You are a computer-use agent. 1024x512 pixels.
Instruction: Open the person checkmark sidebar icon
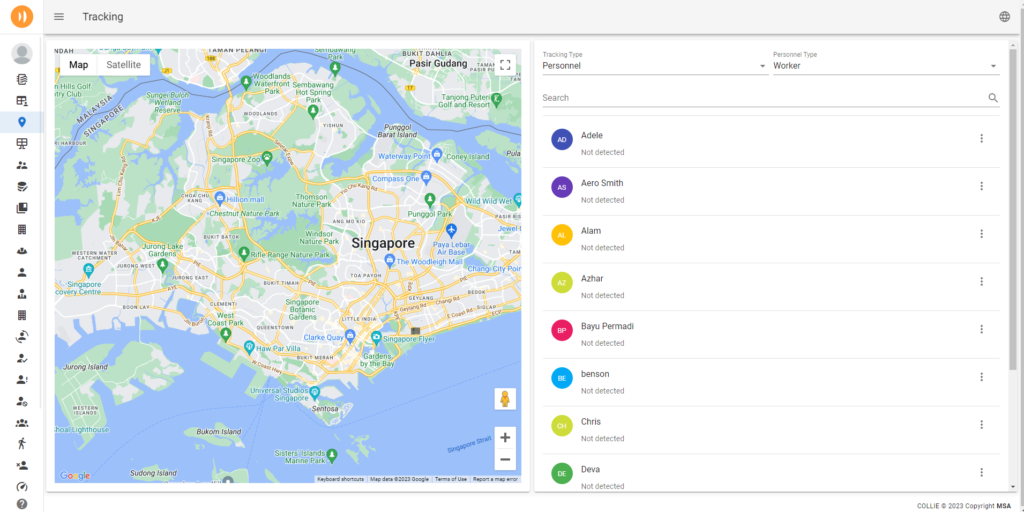(x=22, y=358)
